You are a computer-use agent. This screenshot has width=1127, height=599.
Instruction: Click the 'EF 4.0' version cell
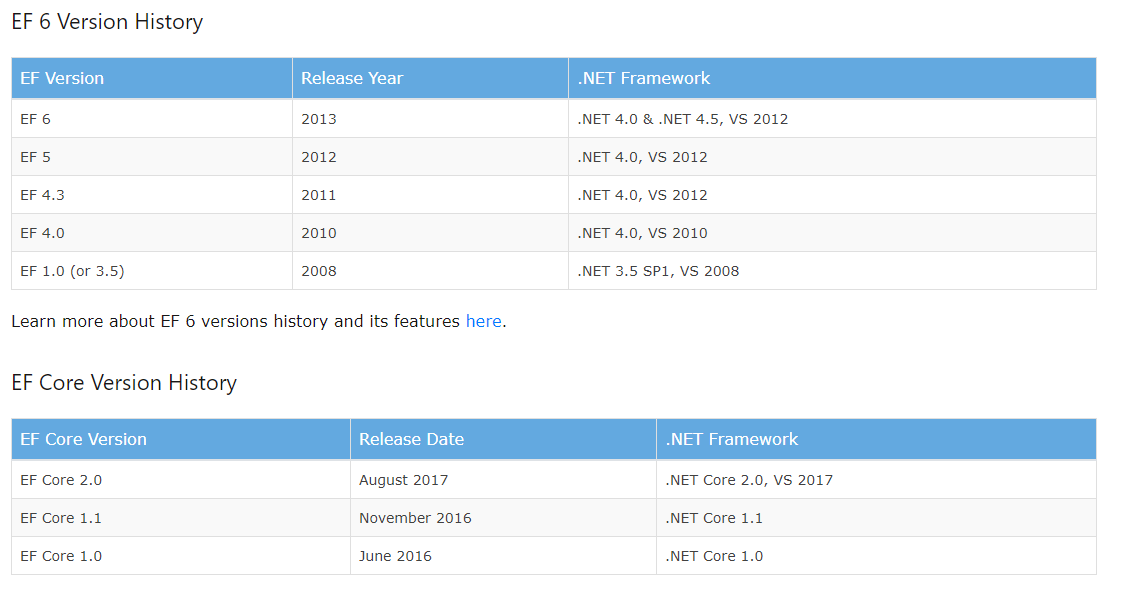[152, 233]
